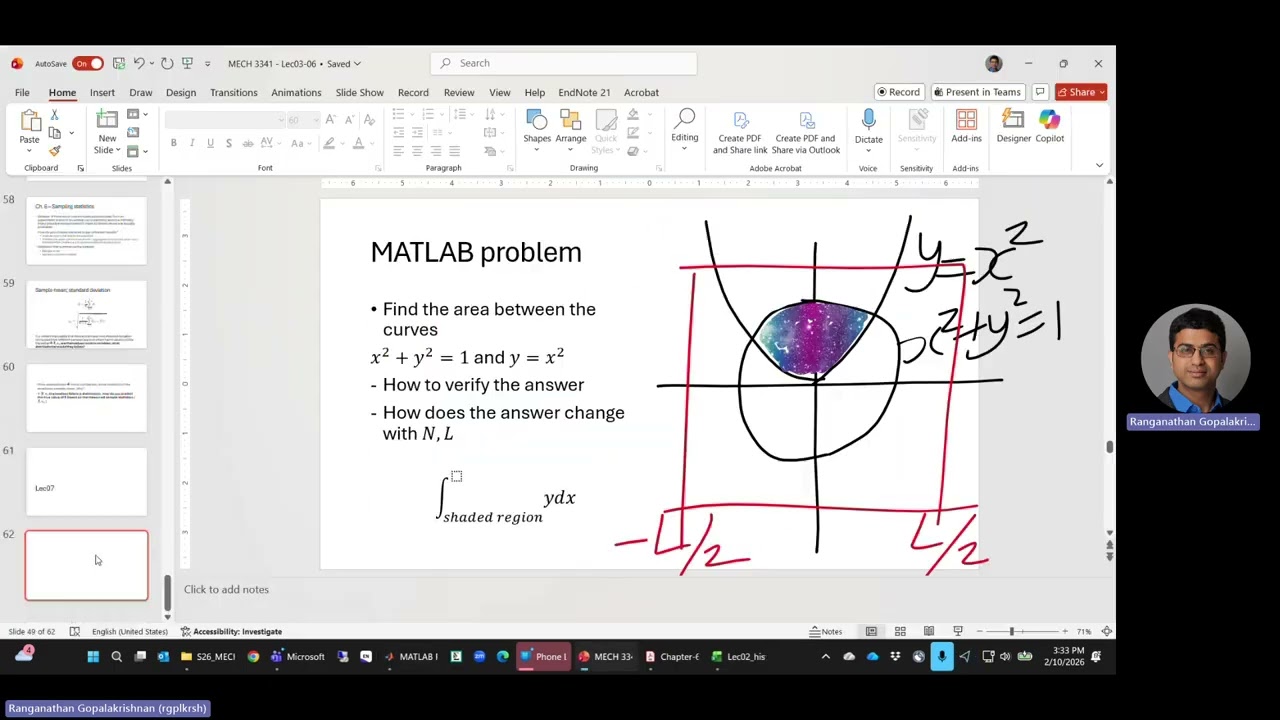Open Copilot from the ribbon
Screen dimensions: 1280x720
[1049, 127]
